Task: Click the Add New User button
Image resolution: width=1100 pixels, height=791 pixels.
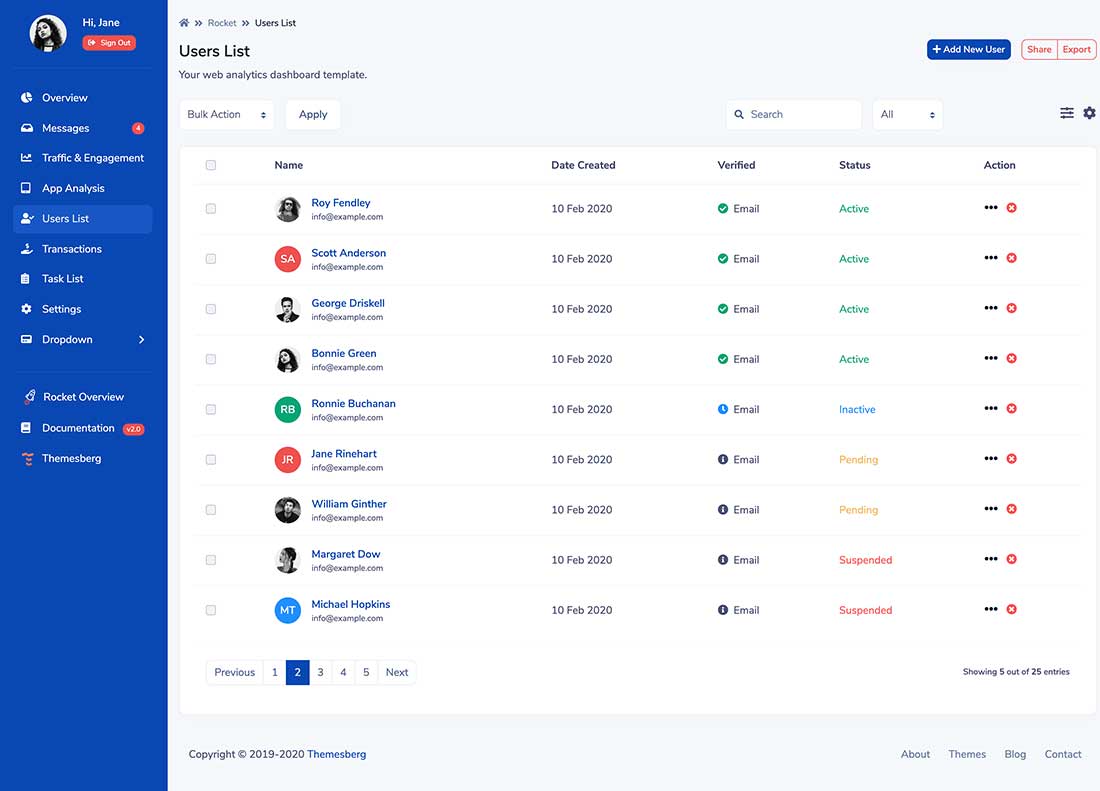Action: click(967, 48)
